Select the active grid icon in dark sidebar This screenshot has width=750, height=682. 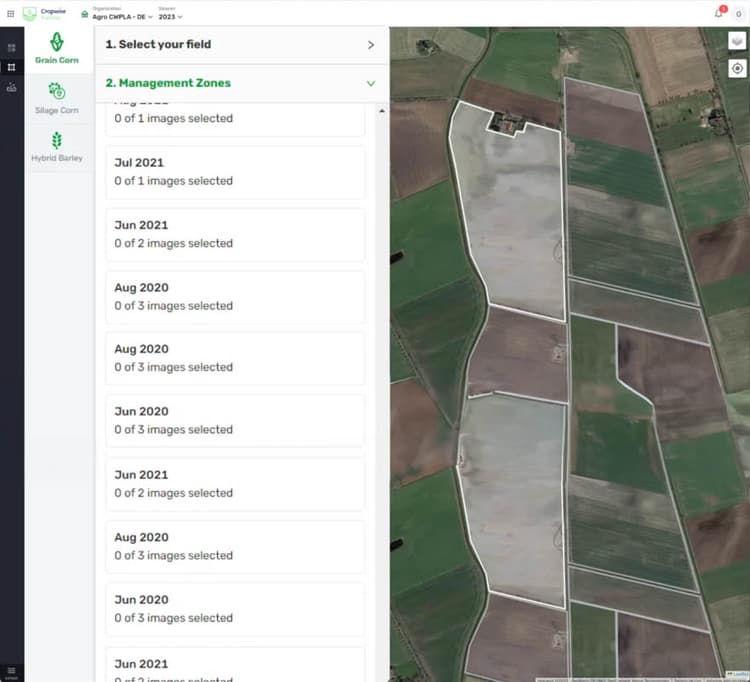11,67
